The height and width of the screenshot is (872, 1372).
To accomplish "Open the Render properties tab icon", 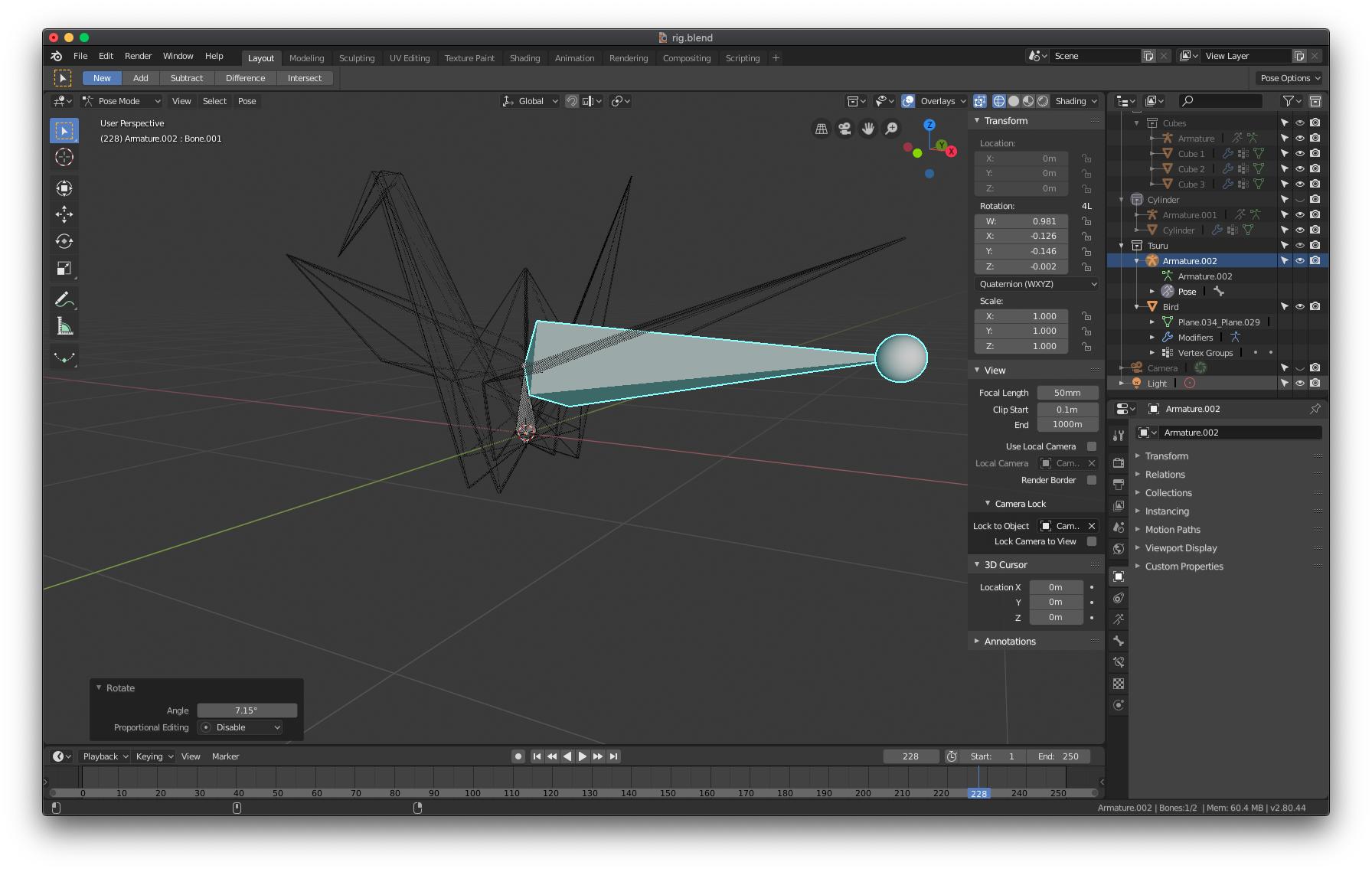I will click(1119, 463).
